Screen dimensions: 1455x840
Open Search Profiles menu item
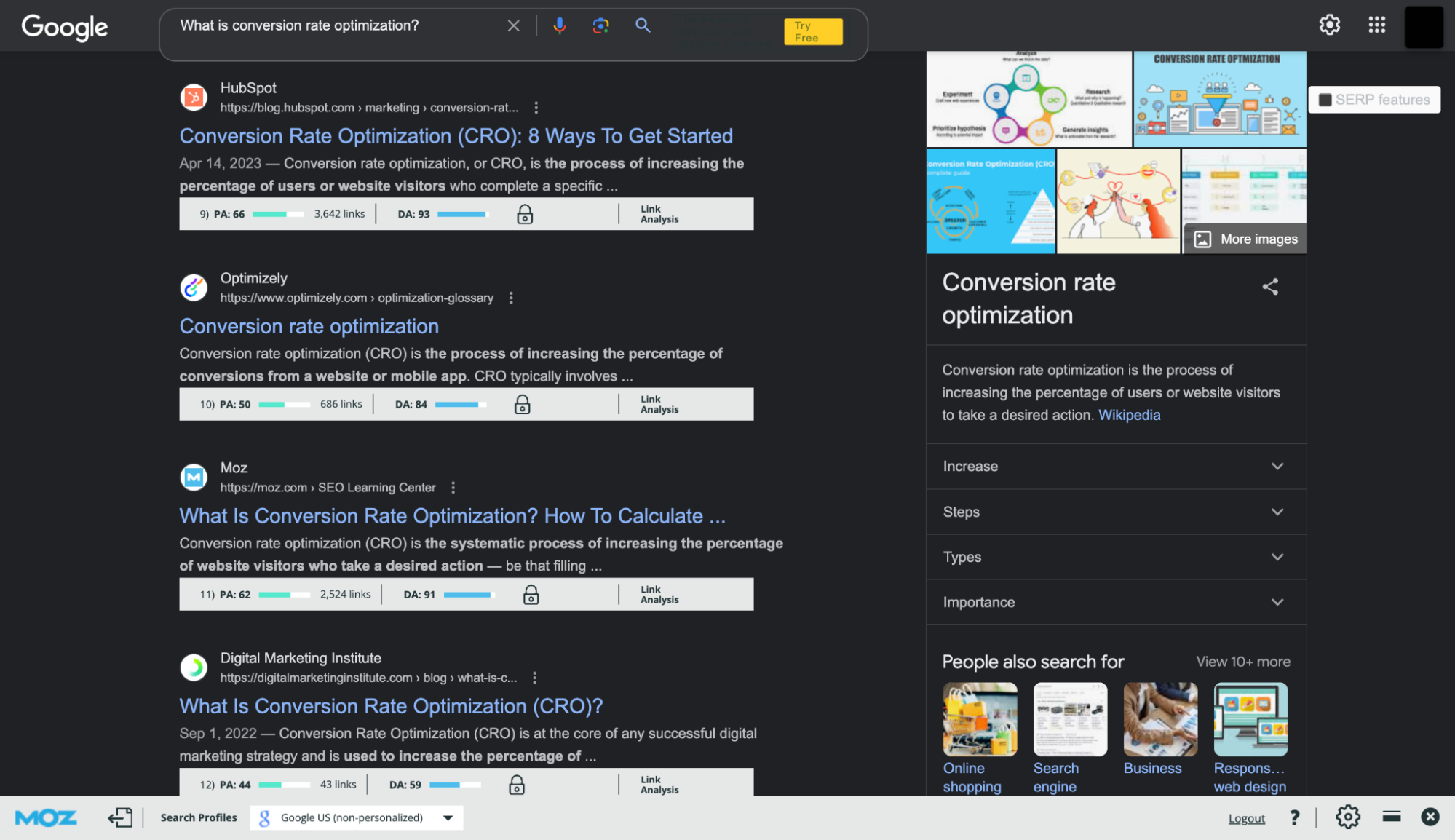pos(198,817)
